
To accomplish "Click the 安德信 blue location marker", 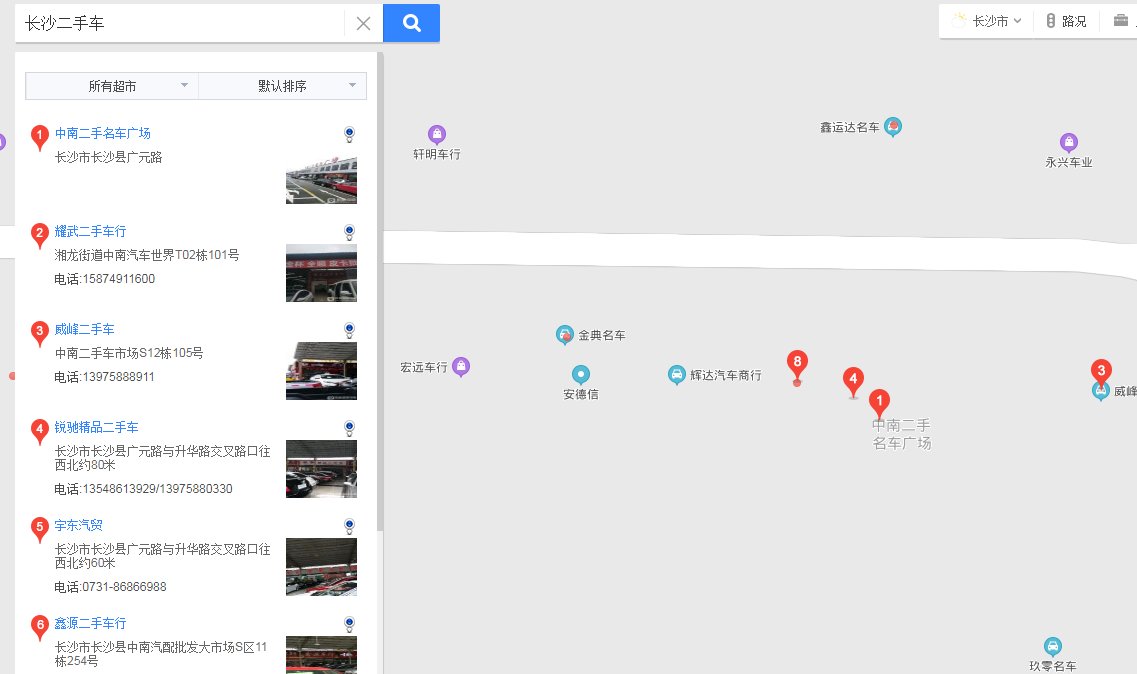I will tap(581, 375).
